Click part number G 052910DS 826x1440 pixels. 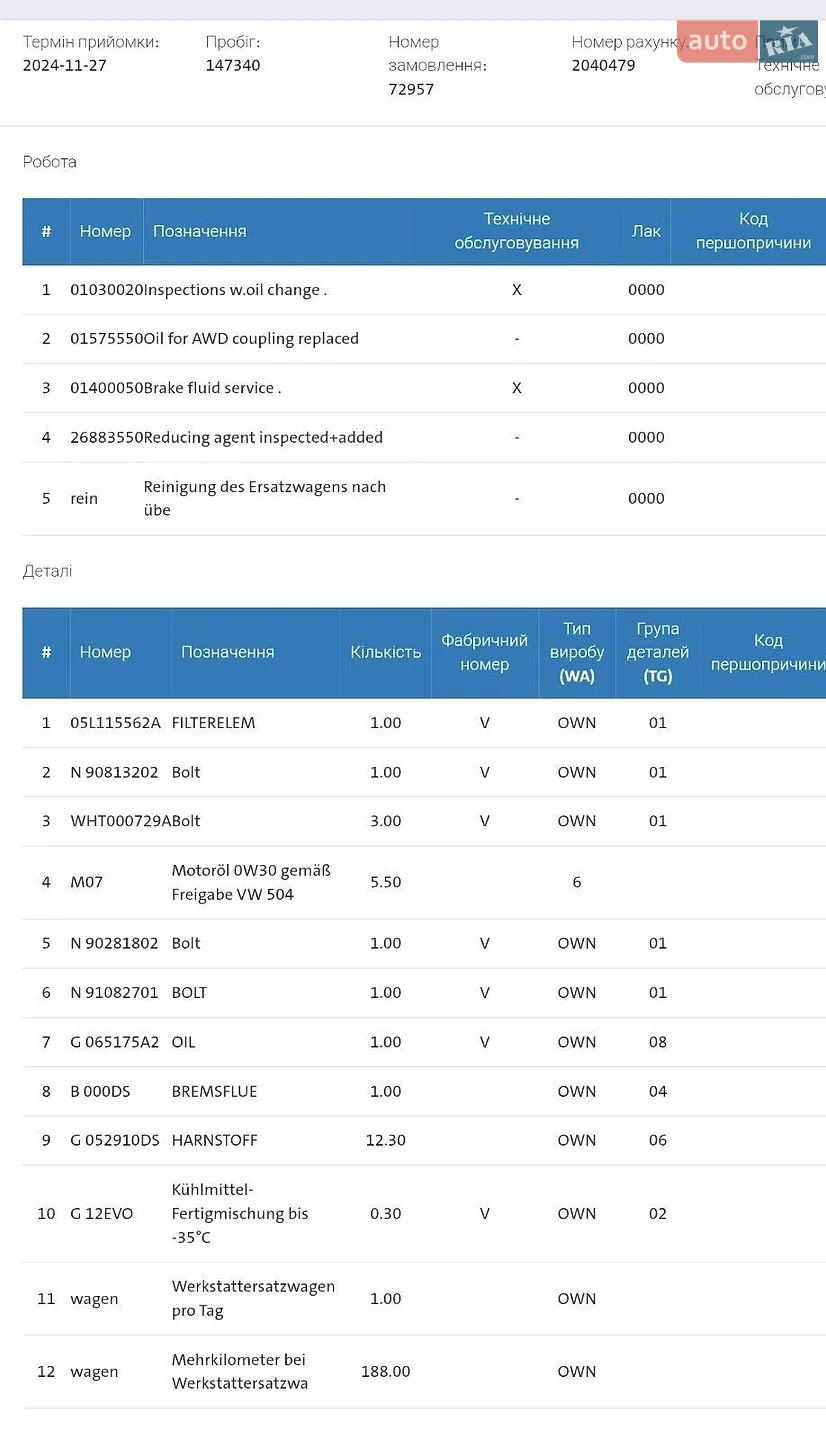coord(115,1140)
